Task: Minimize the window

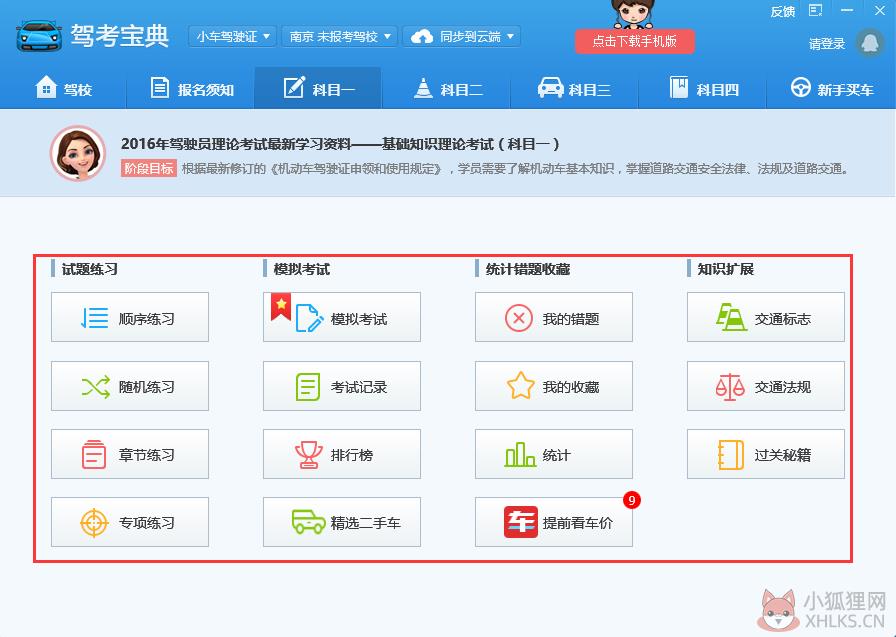Action: click(847, 10)
